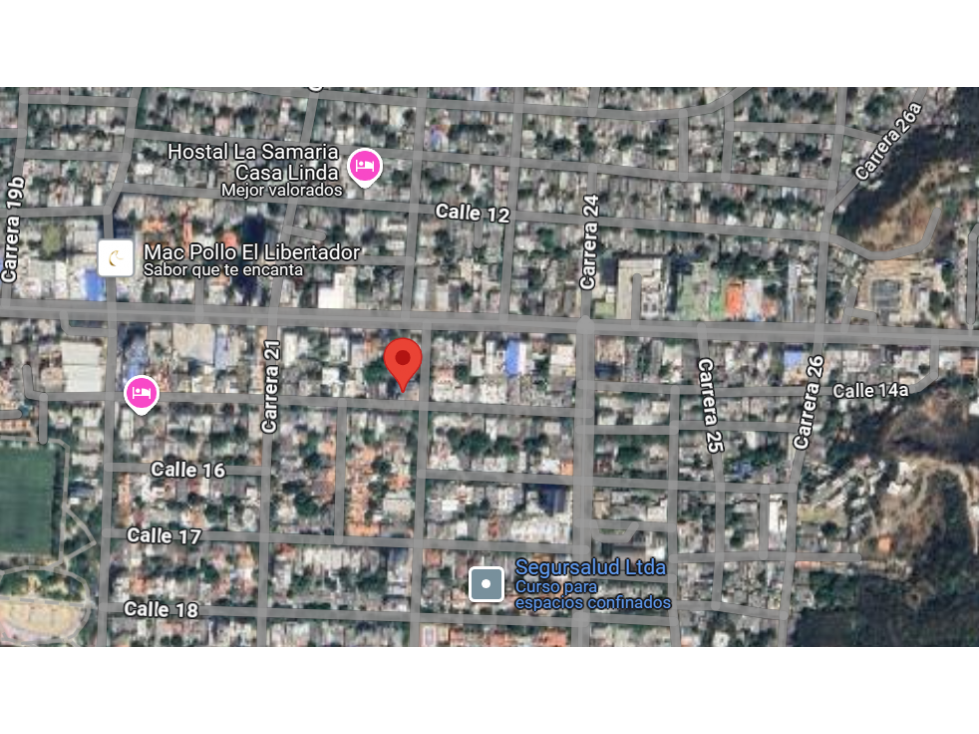Viewport: 979px width, 734px height.
Task: Click the Carrera 26 street label
Action: click(809, 402)
